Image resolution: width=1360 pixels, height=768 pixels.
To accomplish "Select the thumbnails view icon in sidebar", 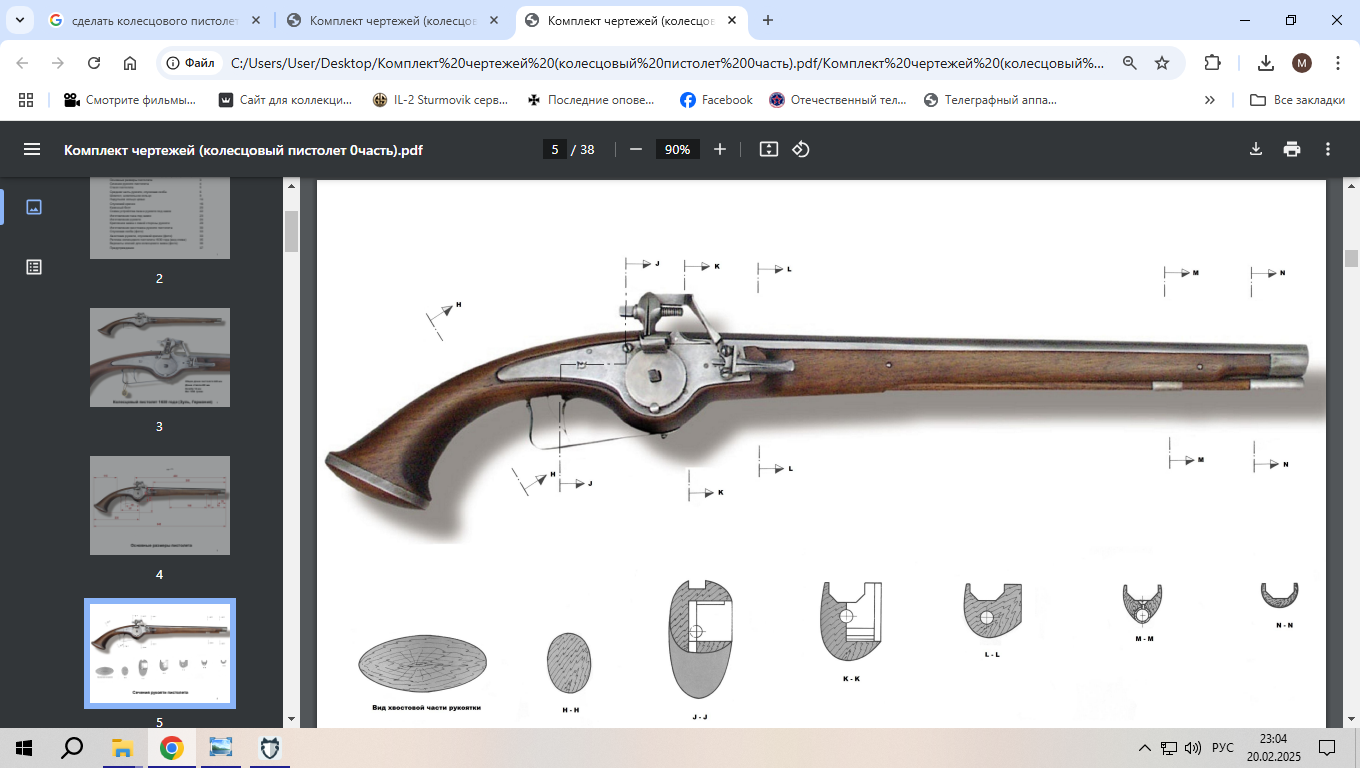I will (34, 207).
